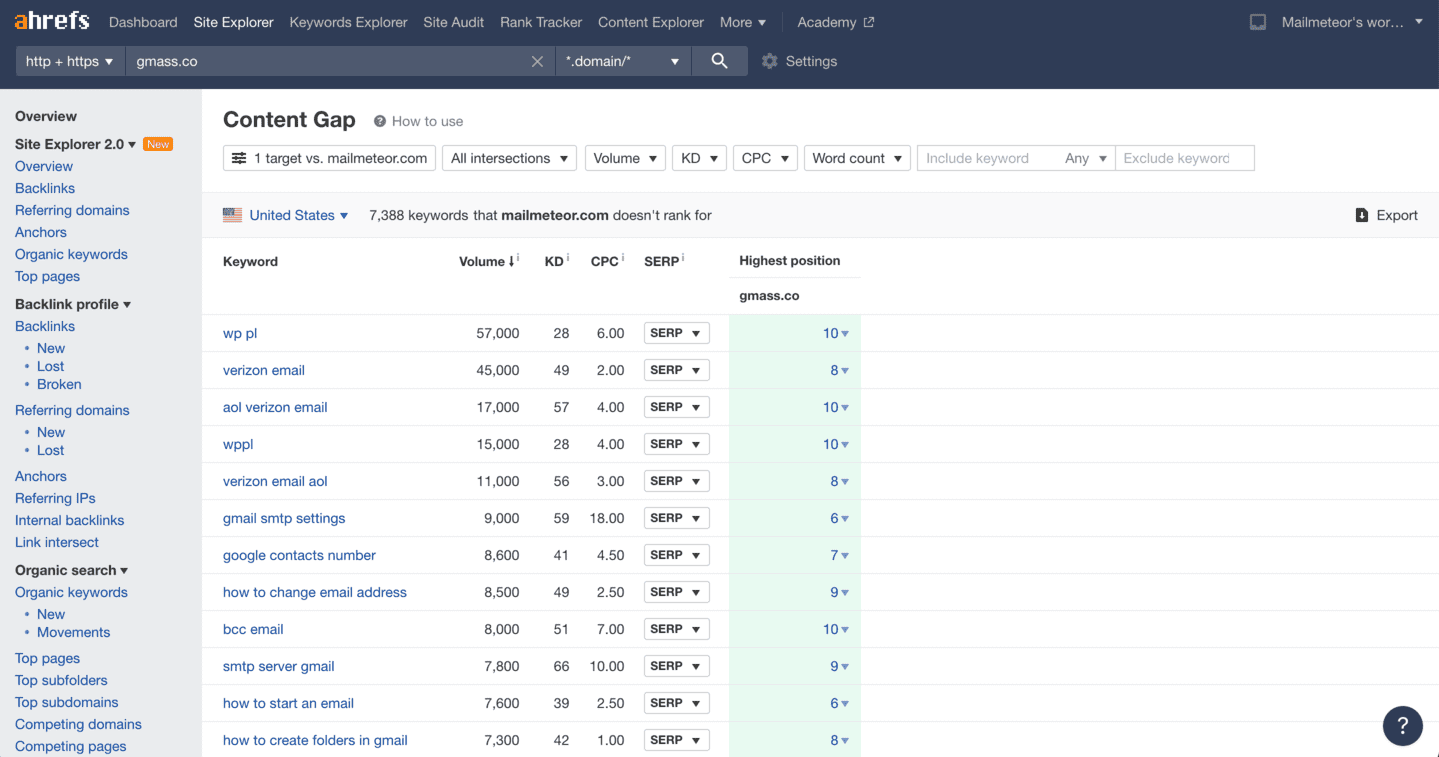Click the Academy external link icon
This screenshot has width=1439, height=757.
coord(868,22)
